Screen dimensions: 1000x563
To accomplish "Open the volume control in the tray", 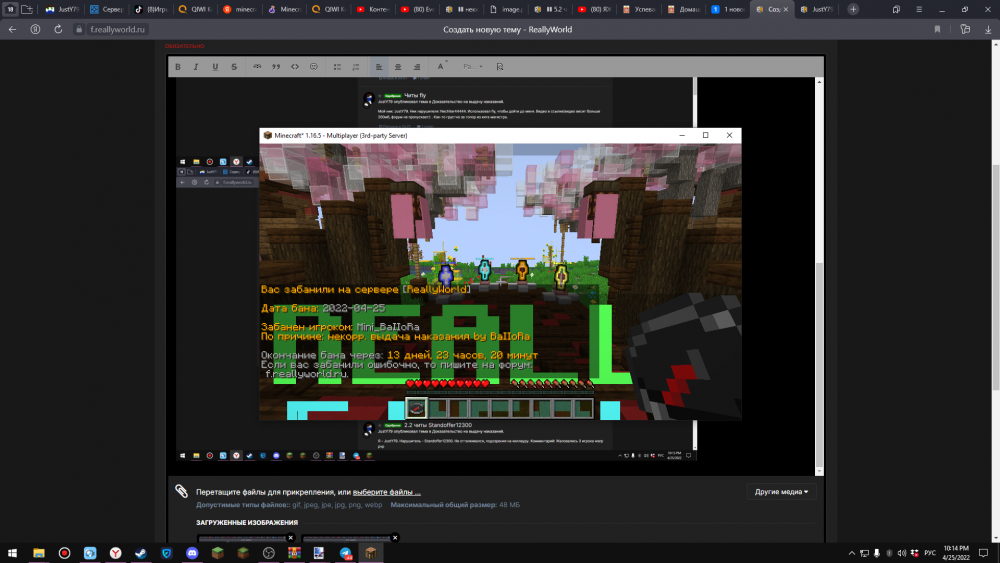I will (x=901, y=553).
